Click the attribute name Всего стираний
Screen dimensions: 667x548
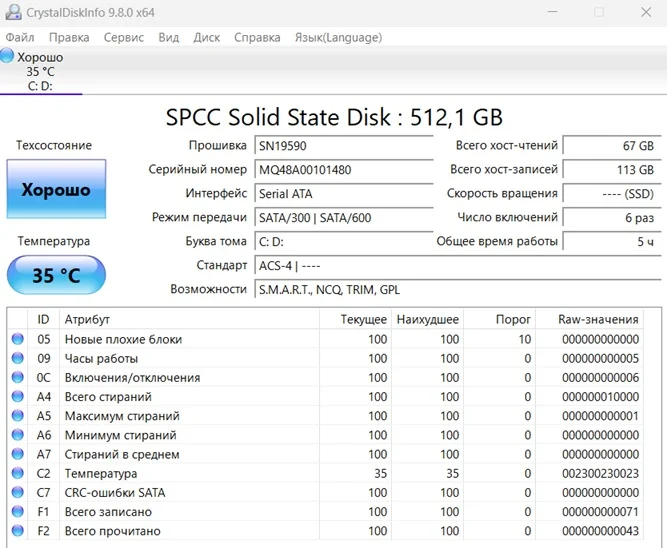point(108,397)
